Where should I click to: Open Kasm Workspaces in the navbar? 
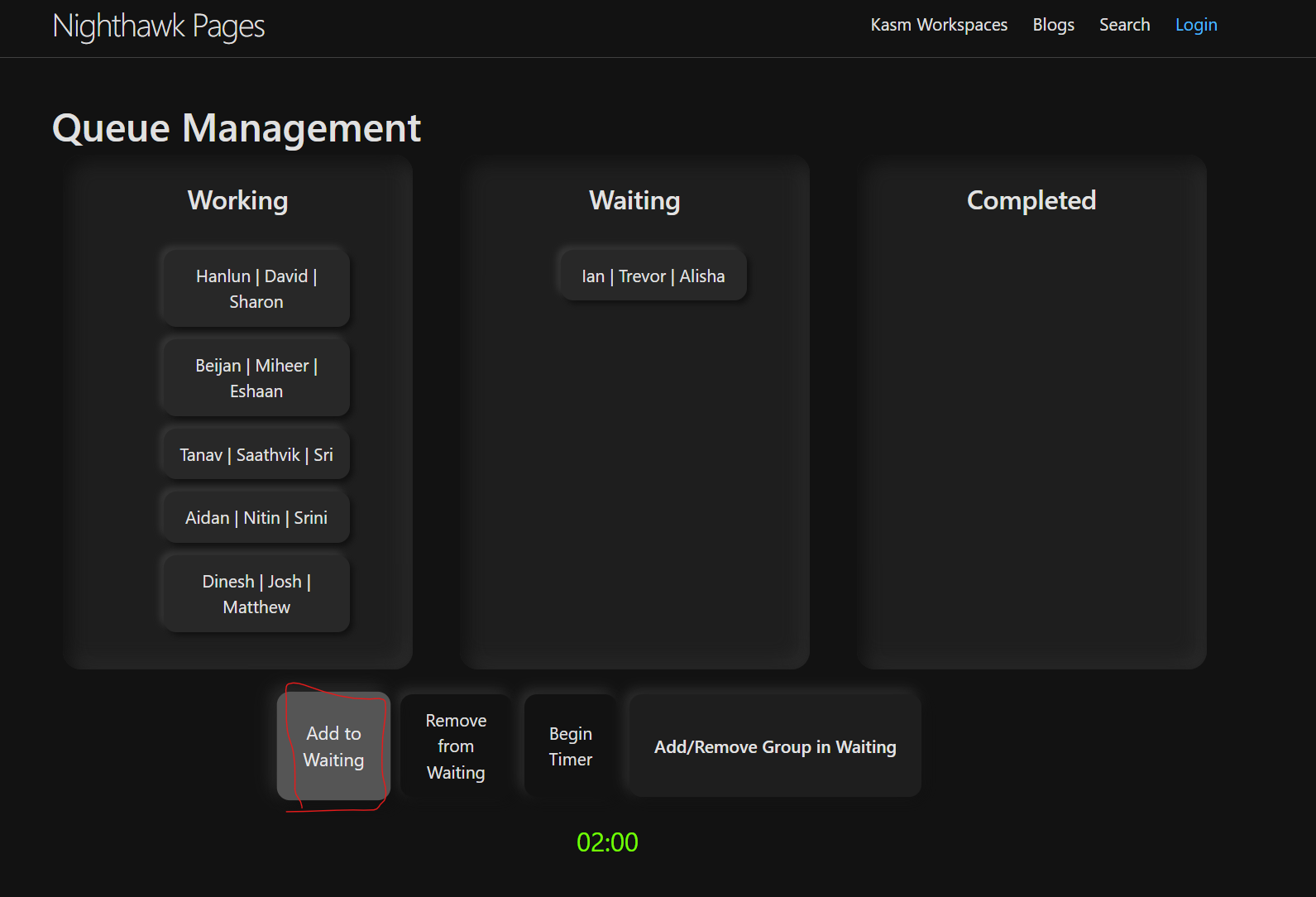pyautogui.click(x=939, y=25)
